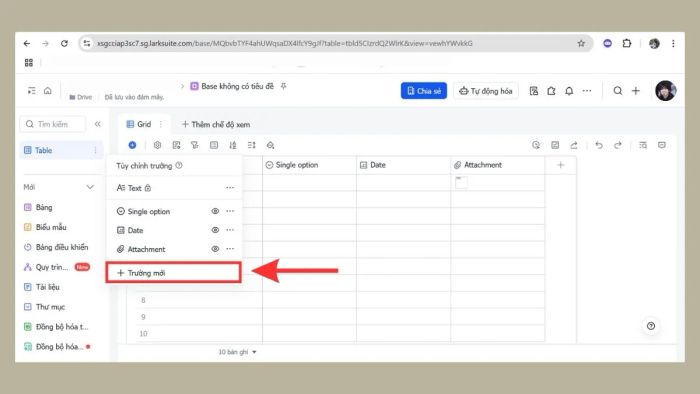Redo the last action
700x394 pixels.
(617, 145)
